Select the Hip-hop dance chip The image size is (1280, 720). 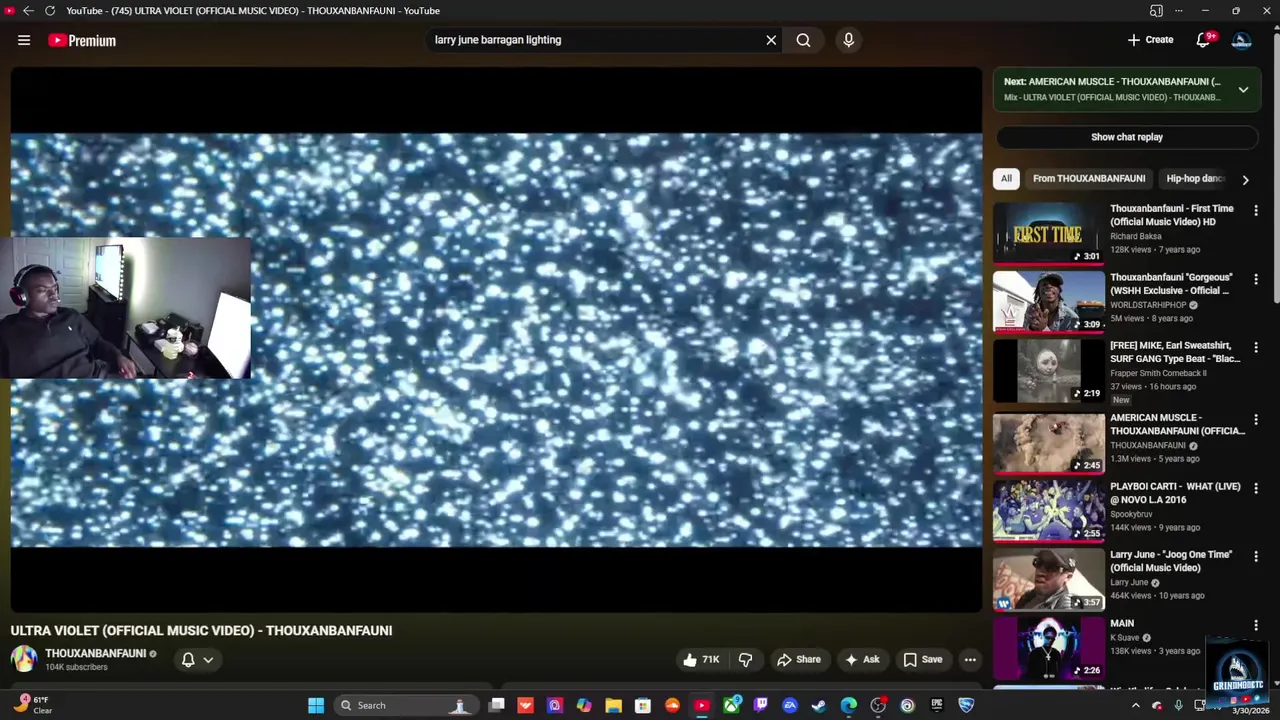click(1194, 178)
